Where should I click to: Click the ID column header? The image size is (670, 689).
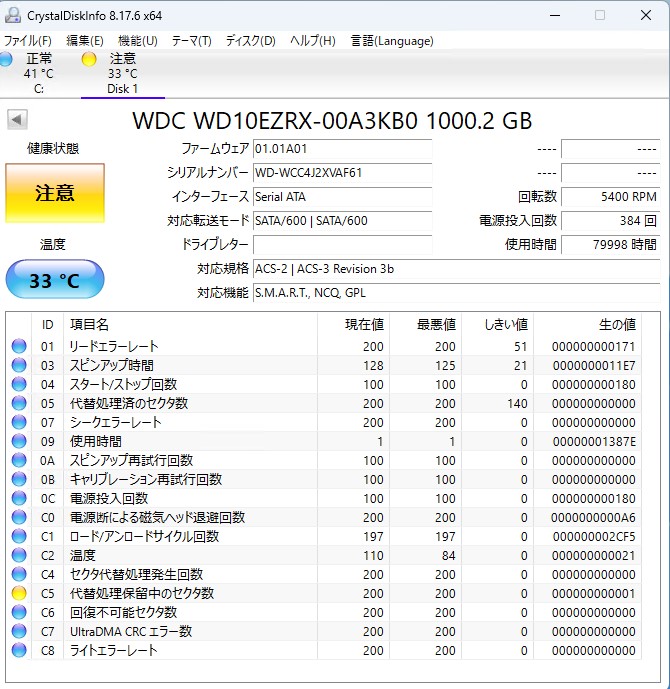(47, 325)
